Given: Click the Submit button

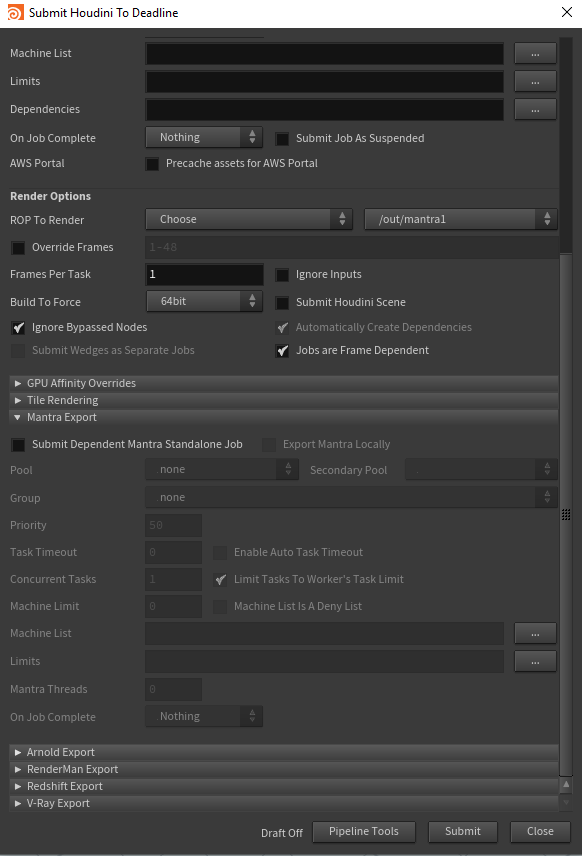Looking at the screenshot, I should click(x=462, y=831).
